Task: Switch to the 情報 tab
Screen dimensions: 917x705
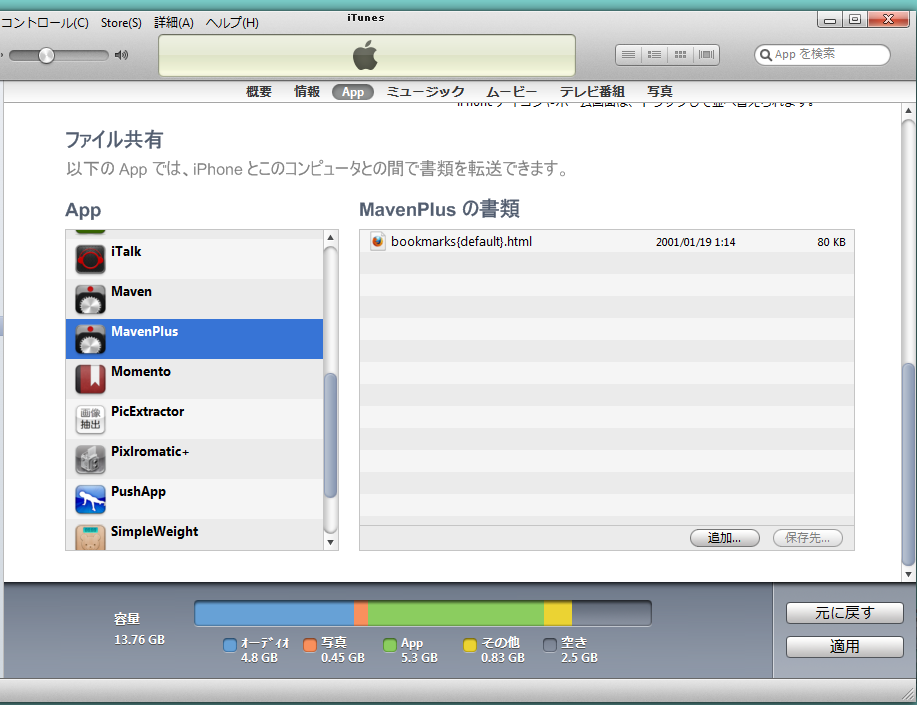Action: pyautogui.click(x=307, y=92)
